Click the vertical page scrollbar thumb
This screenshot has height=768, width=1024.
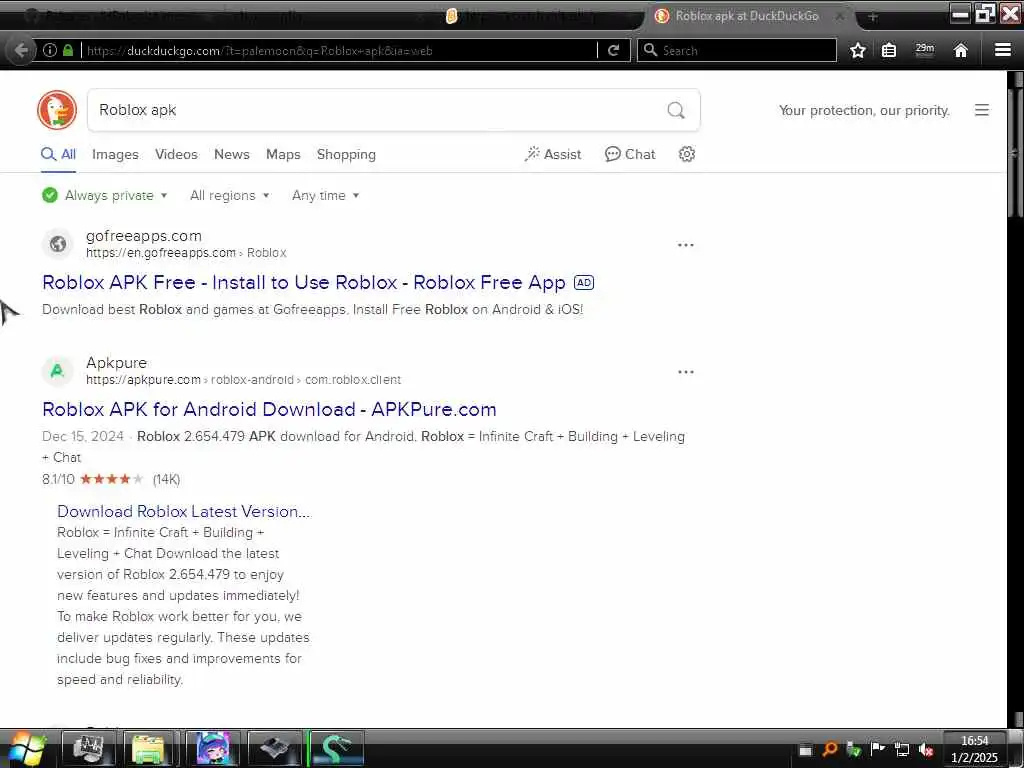[x=1016, y=153]
